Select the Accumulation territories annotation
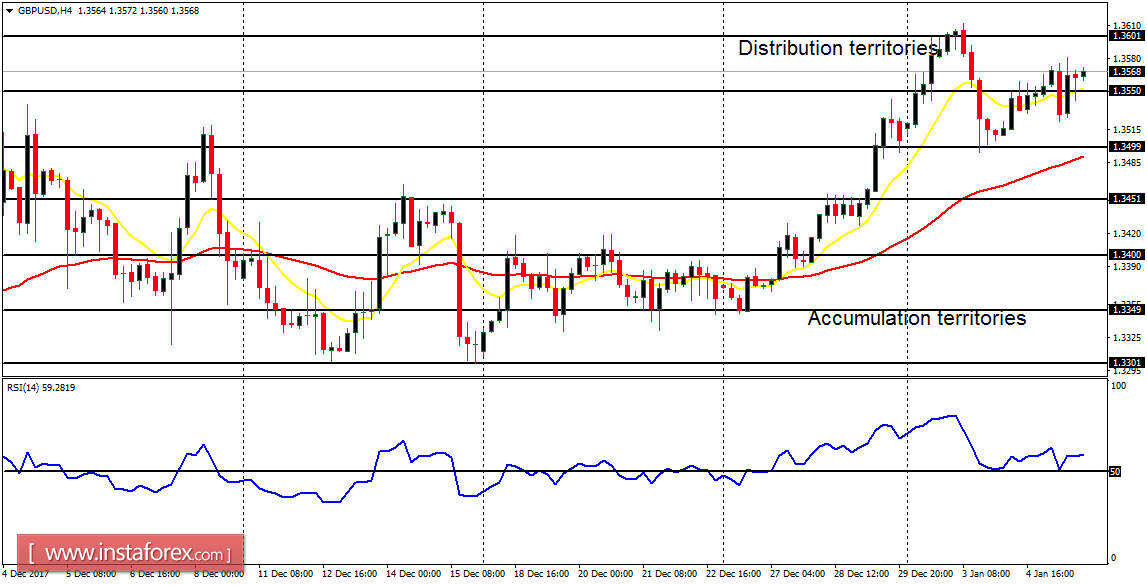The width and height of the screenshot is (1147, 585). (x=916, y=318)
